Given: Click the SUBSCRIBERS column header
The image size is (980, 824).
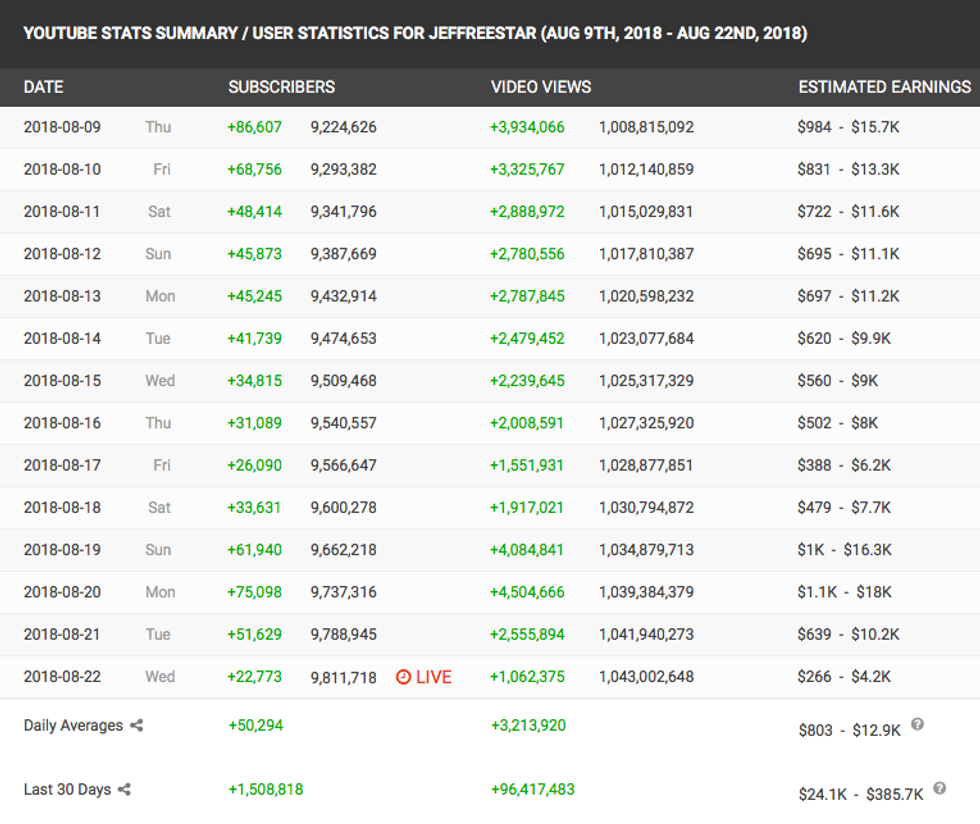Looking at the screenshot, I should point(282,87).
